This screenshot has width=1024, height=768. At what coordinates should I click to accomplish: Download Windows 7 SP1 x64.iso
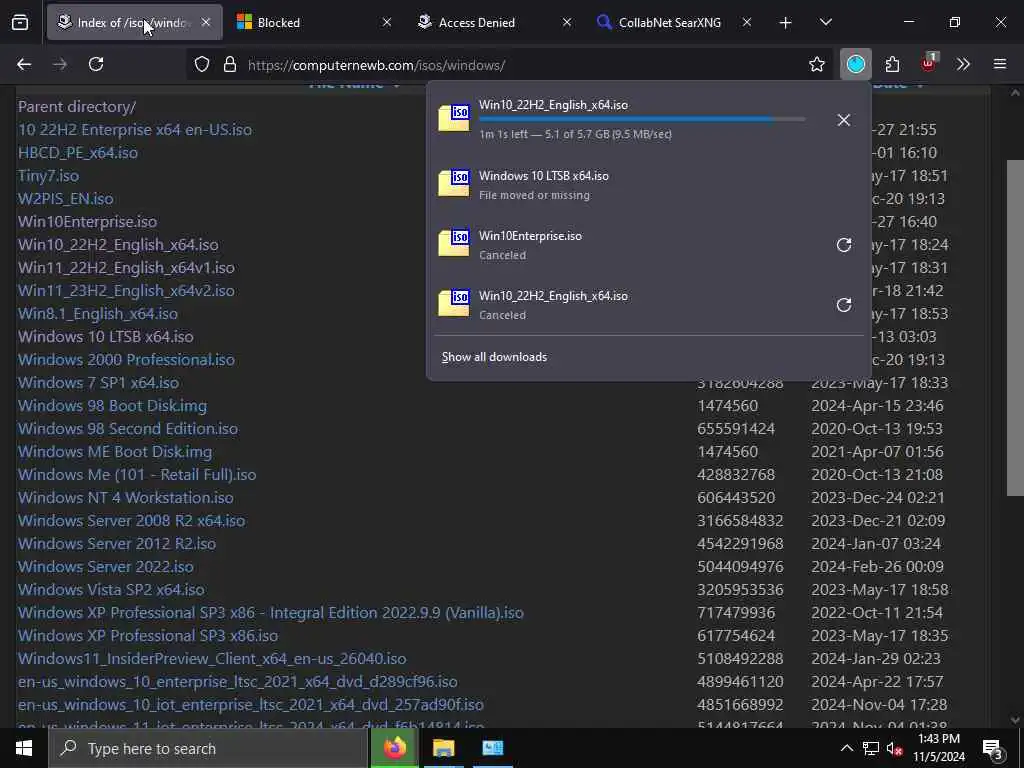pos(99,383)
